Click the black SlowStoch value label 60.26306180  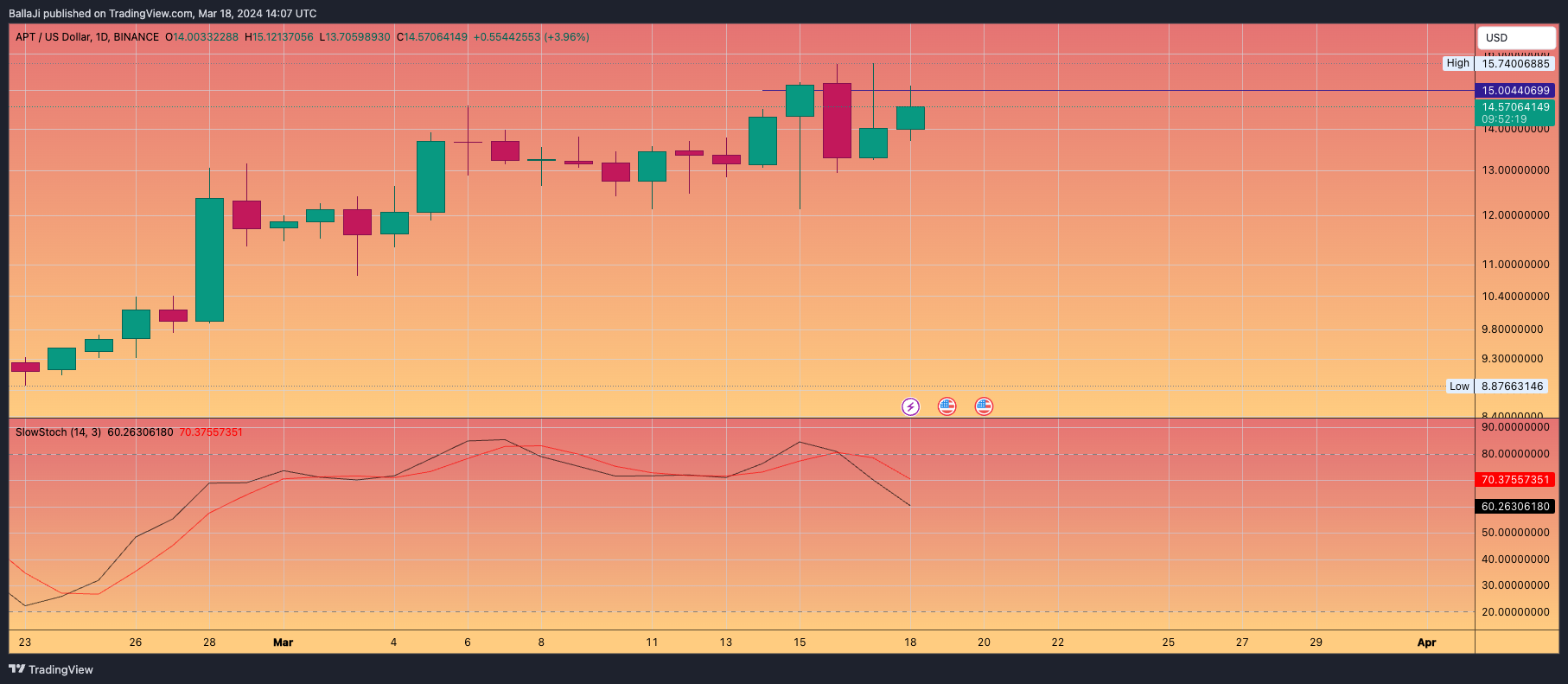tap(1515, 507)
